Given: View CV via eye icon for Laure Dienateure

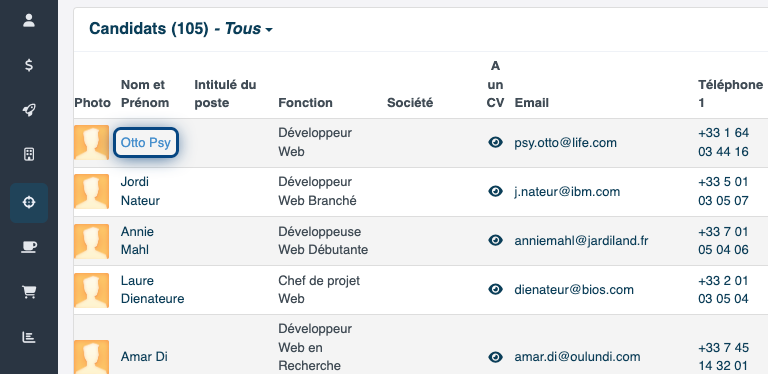Looking at the screenshot, I should click(x=496, y=289).
